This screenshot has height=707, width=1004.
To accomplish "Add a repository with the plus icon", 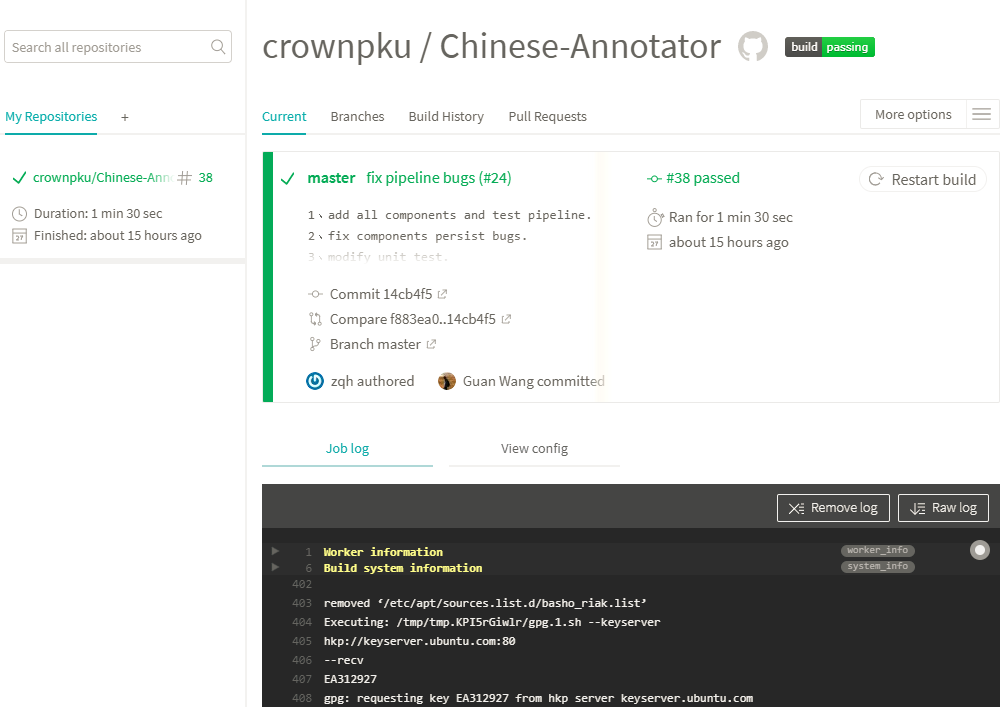I will 125,117.
